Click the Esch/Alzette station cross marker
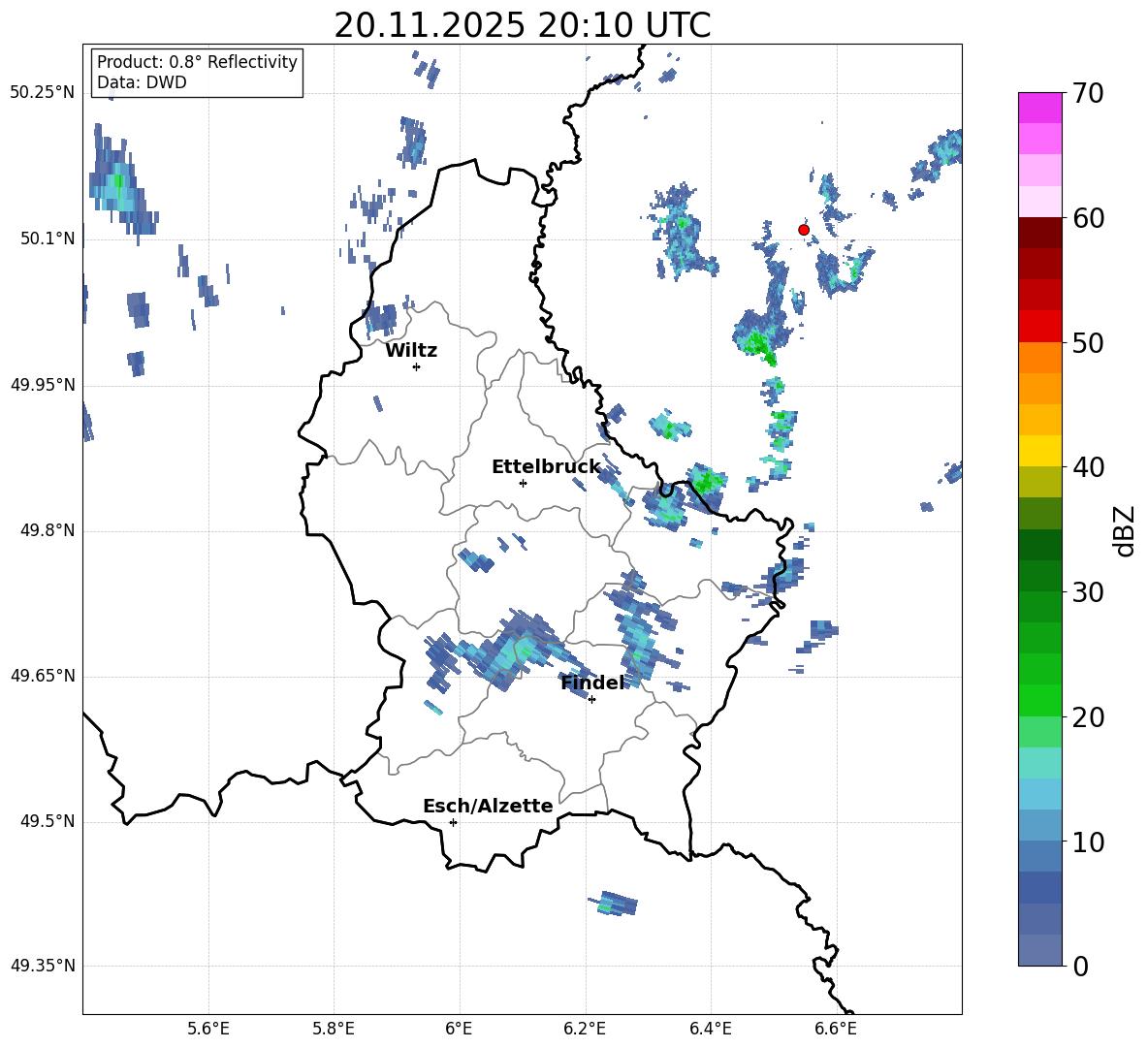1148x1048 pixels. (453, 822)
